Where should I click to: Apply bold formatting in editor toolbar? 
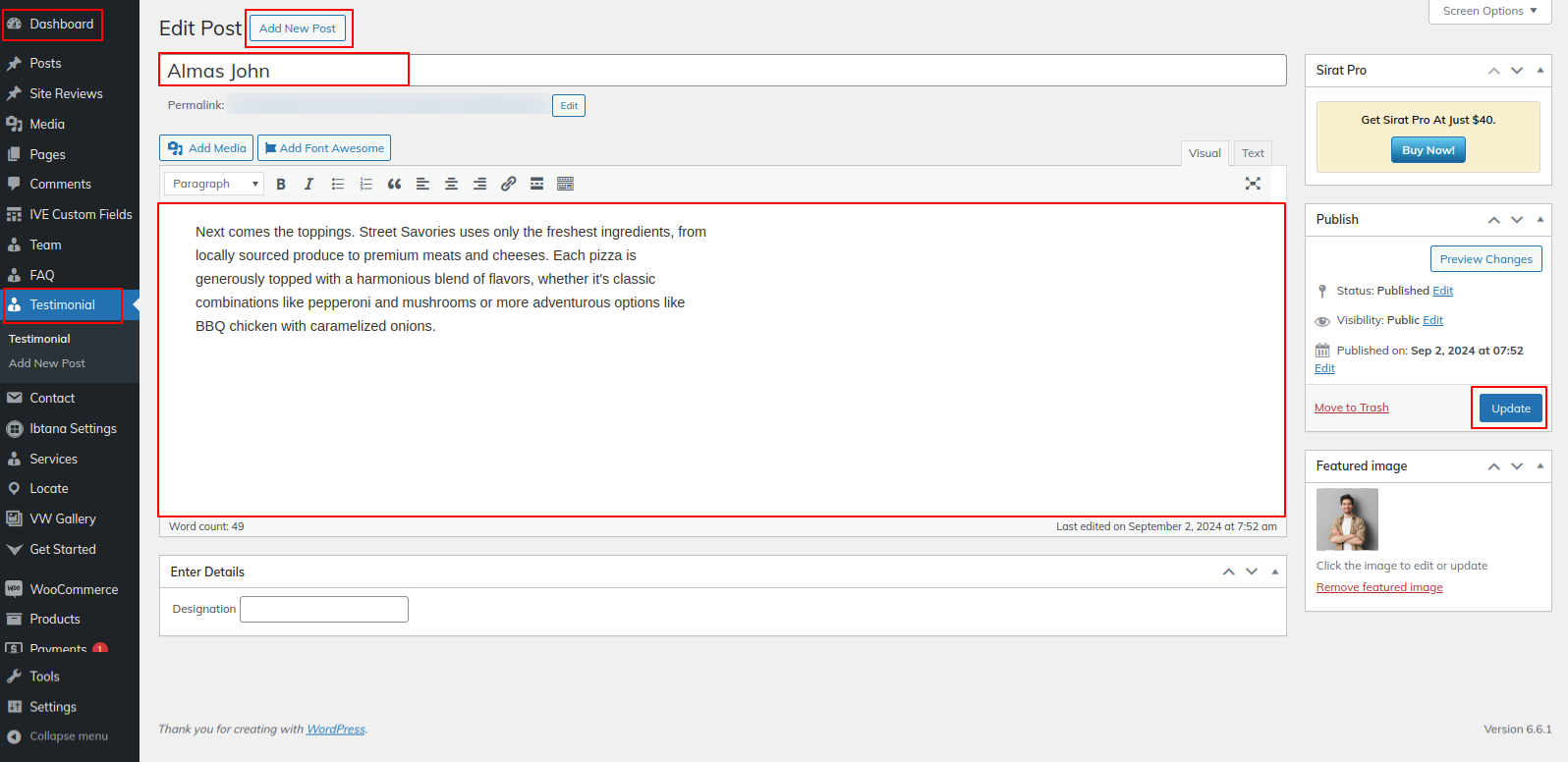(281, 184)
